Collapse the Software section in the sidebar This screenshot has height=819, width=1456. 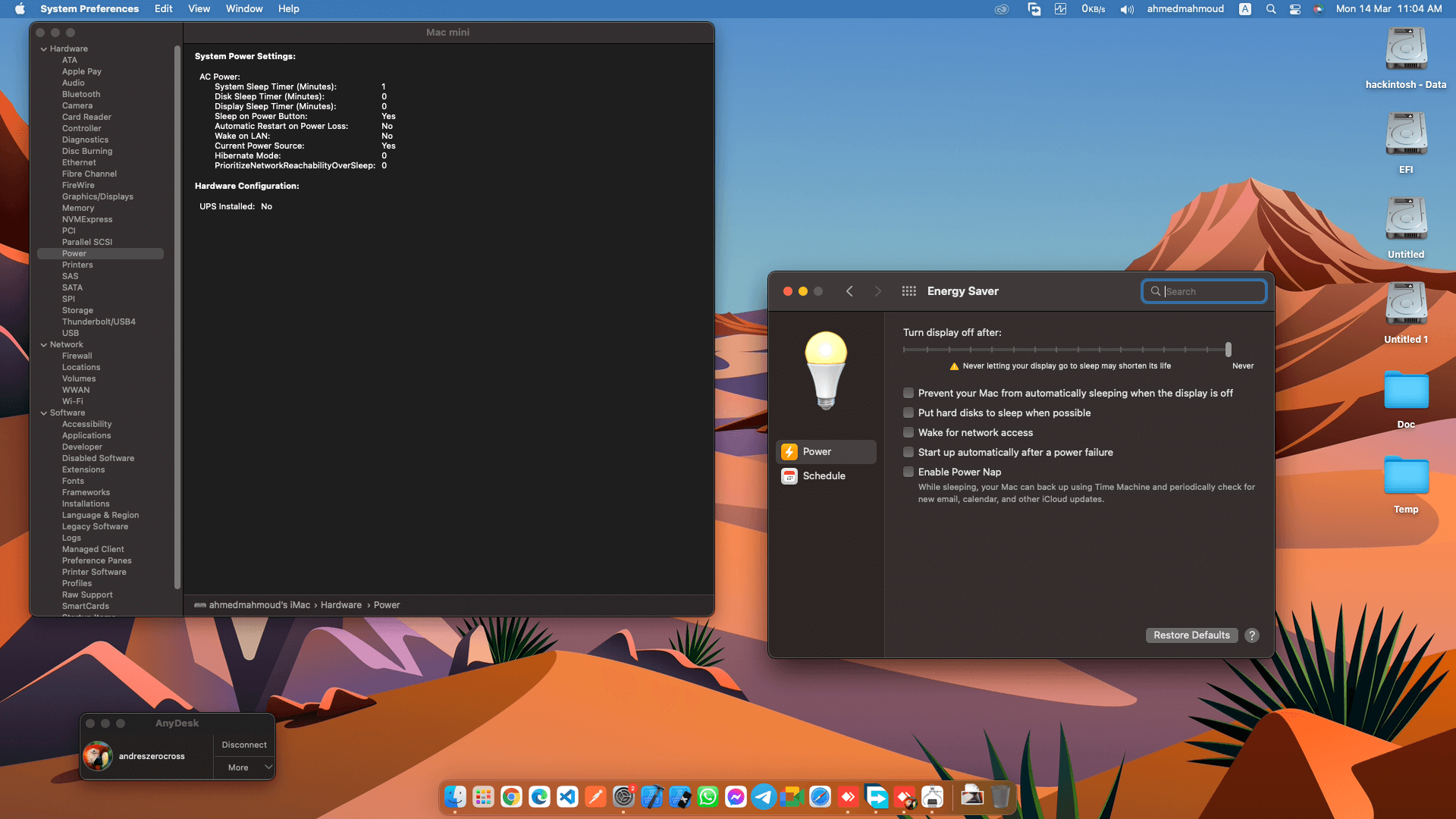(x=44, y=413)
